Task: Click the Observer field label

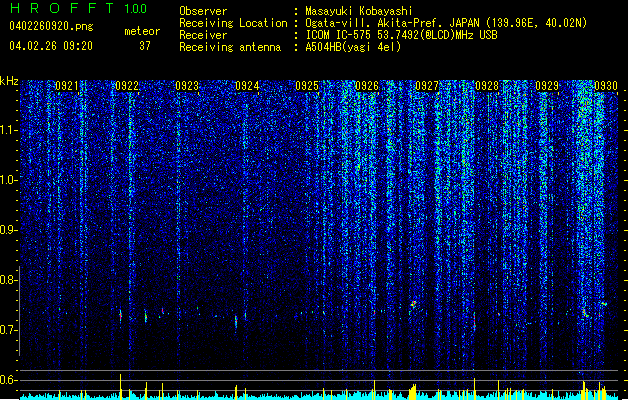Action: (x=203, y=11)
